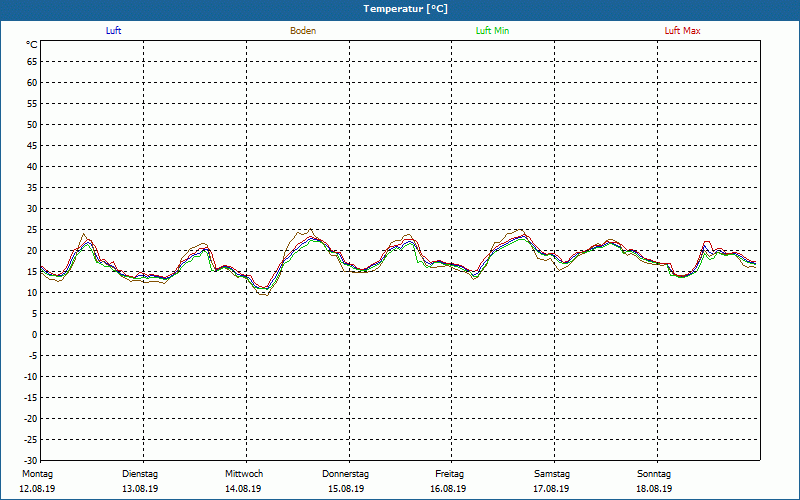This screenshot has height=500, width=800.
Task: Click the 65 value on the y-axis
Action: click(x=32, y=62)
